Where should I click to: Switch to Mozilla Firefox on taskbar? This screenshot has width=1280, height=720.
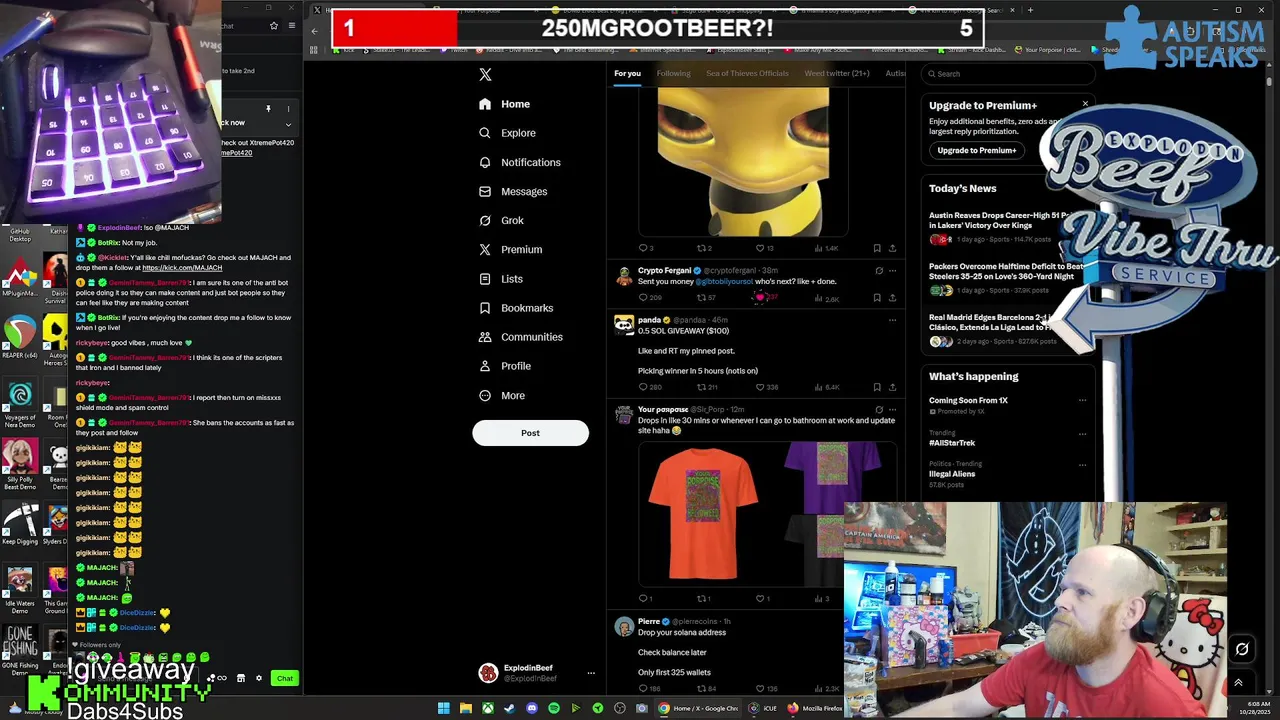pyautogui.click(x=813, y=708)
